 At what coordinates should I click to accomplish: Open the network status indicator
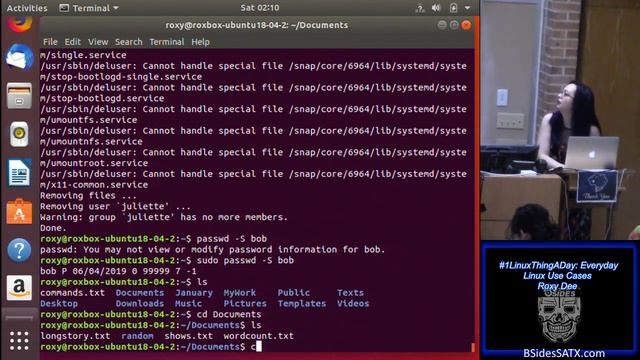(420, 8)
